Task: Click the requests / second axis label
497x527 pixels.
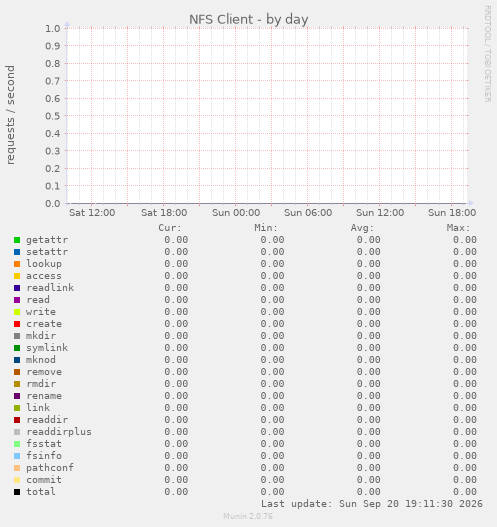Action: (10, 115)
